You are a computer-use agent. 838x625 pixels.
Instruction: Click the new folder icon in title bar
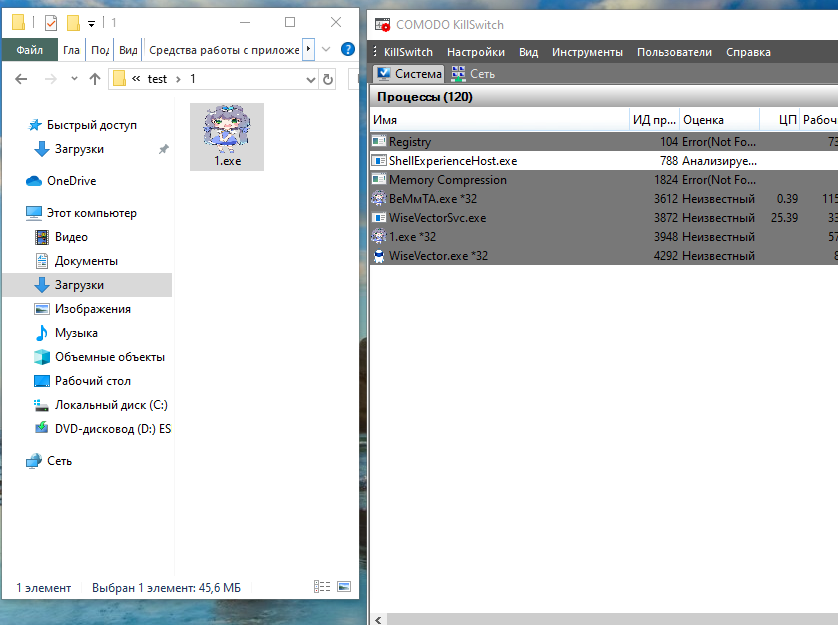73,22
